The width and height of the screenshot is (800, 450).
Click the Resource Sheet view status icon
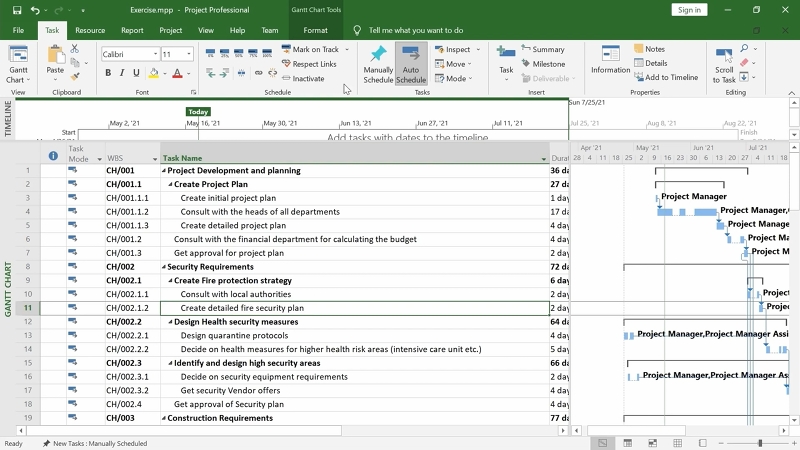tap(678, 443)
